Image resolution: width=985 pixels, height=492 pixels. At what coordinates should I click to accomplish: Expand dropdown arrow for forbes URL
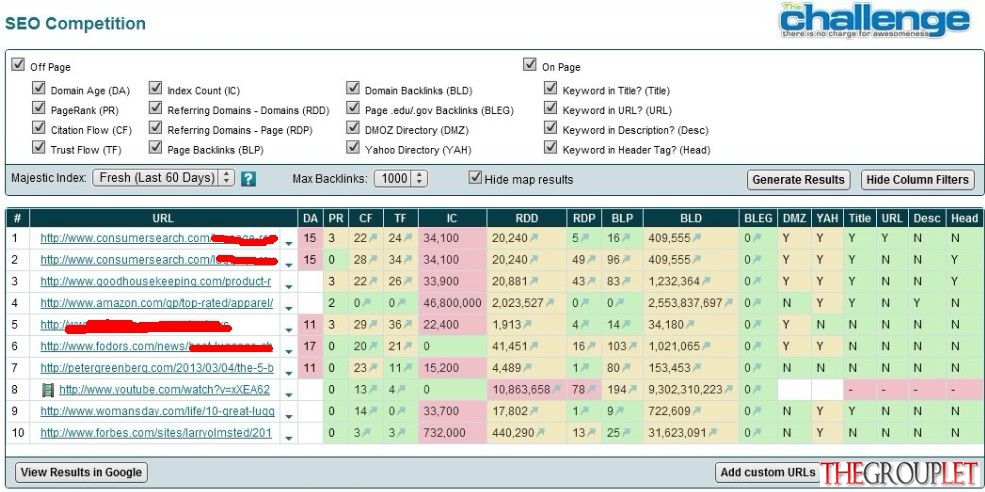288,438
